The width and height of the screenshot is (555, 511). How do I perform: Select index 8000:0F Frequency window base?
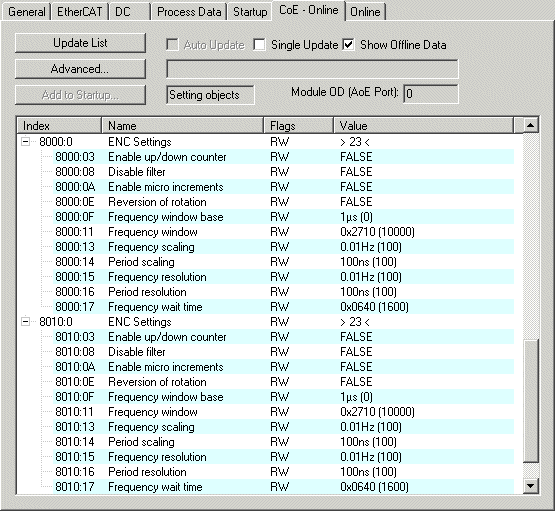click(x=265, y=217)
